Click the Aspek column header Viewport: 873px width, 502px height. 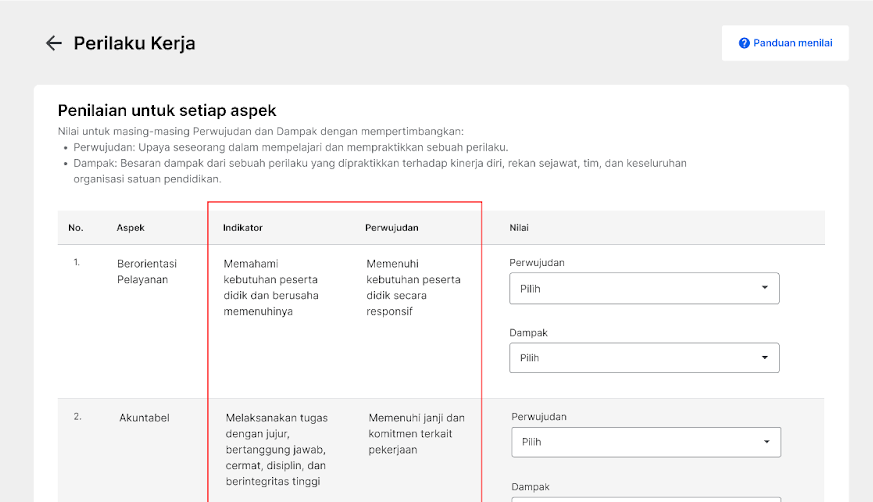pyautogui.click(x=131, y=228)
